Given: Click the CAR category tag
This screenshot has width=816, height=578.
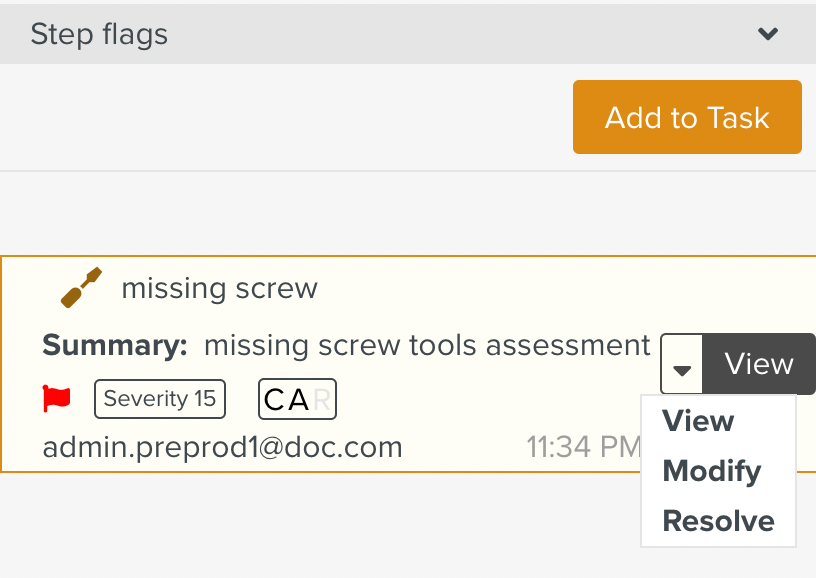Looking at the screenshot, I should (x=296, y=398).
